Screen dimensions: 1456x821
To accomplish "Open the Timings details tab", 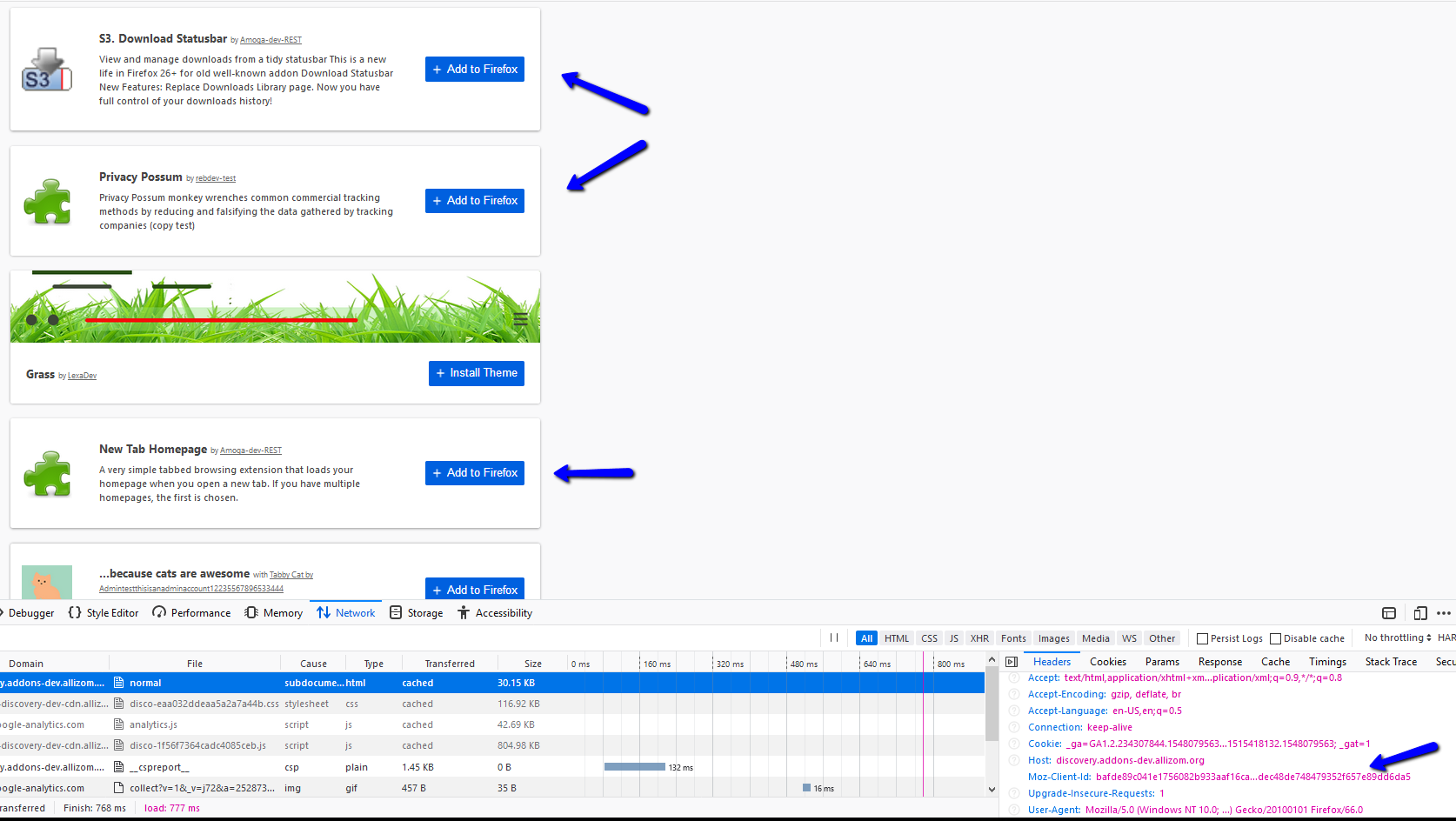I will click(1327, 662).
